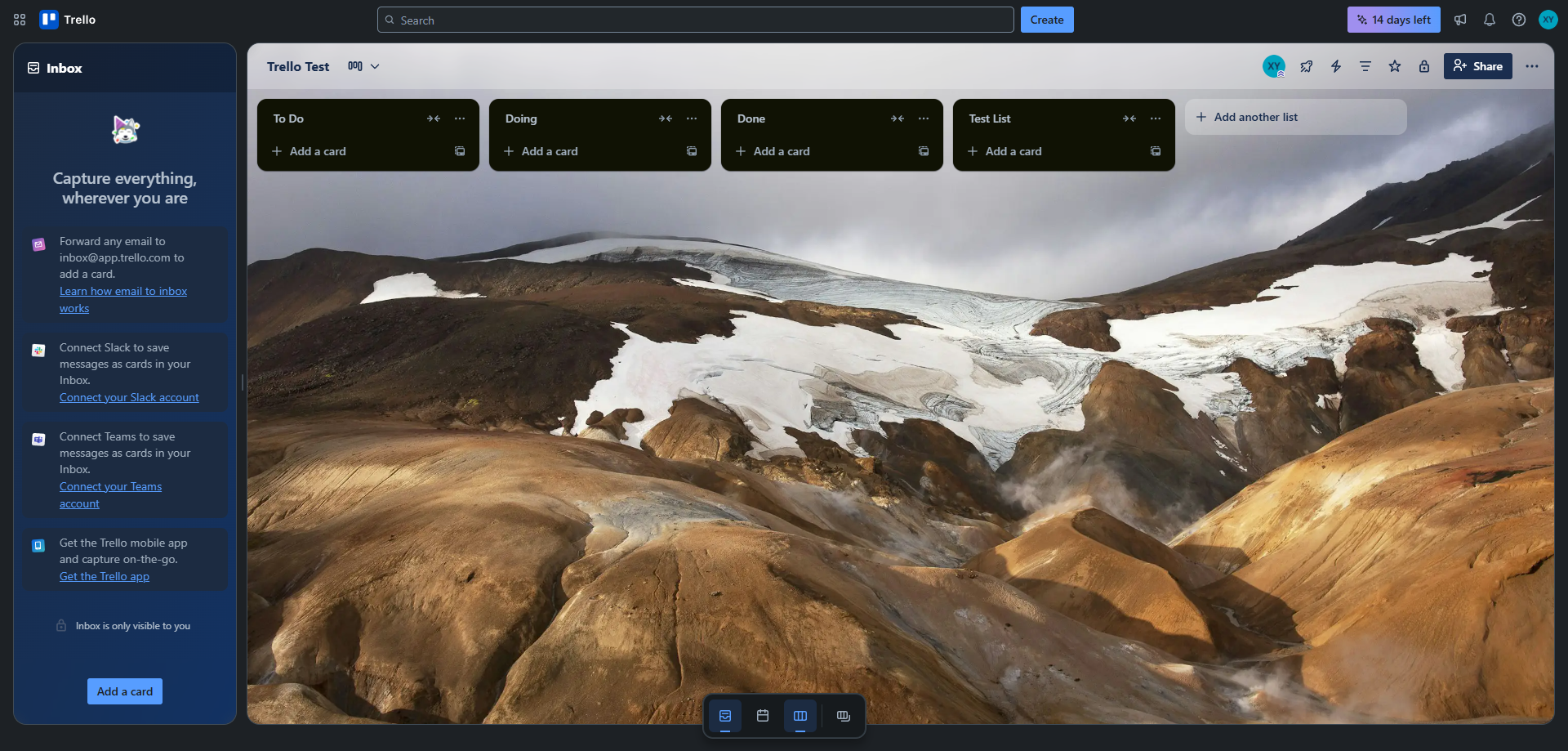Click the Trello Test board title
The height and width of the screenshot is (751, 1568).
(298, 66)
